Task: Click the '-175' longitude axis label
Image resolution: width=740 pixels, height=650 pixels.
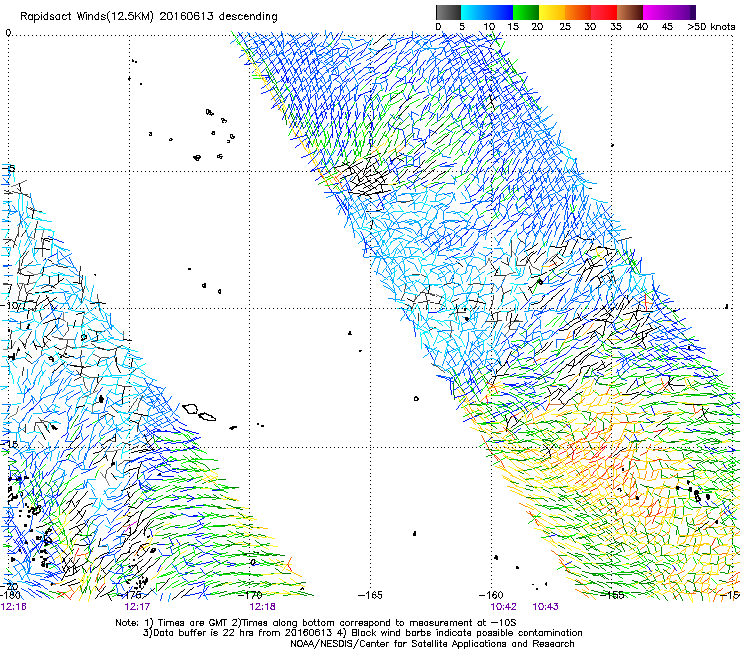Action: (x=132, y=596)
